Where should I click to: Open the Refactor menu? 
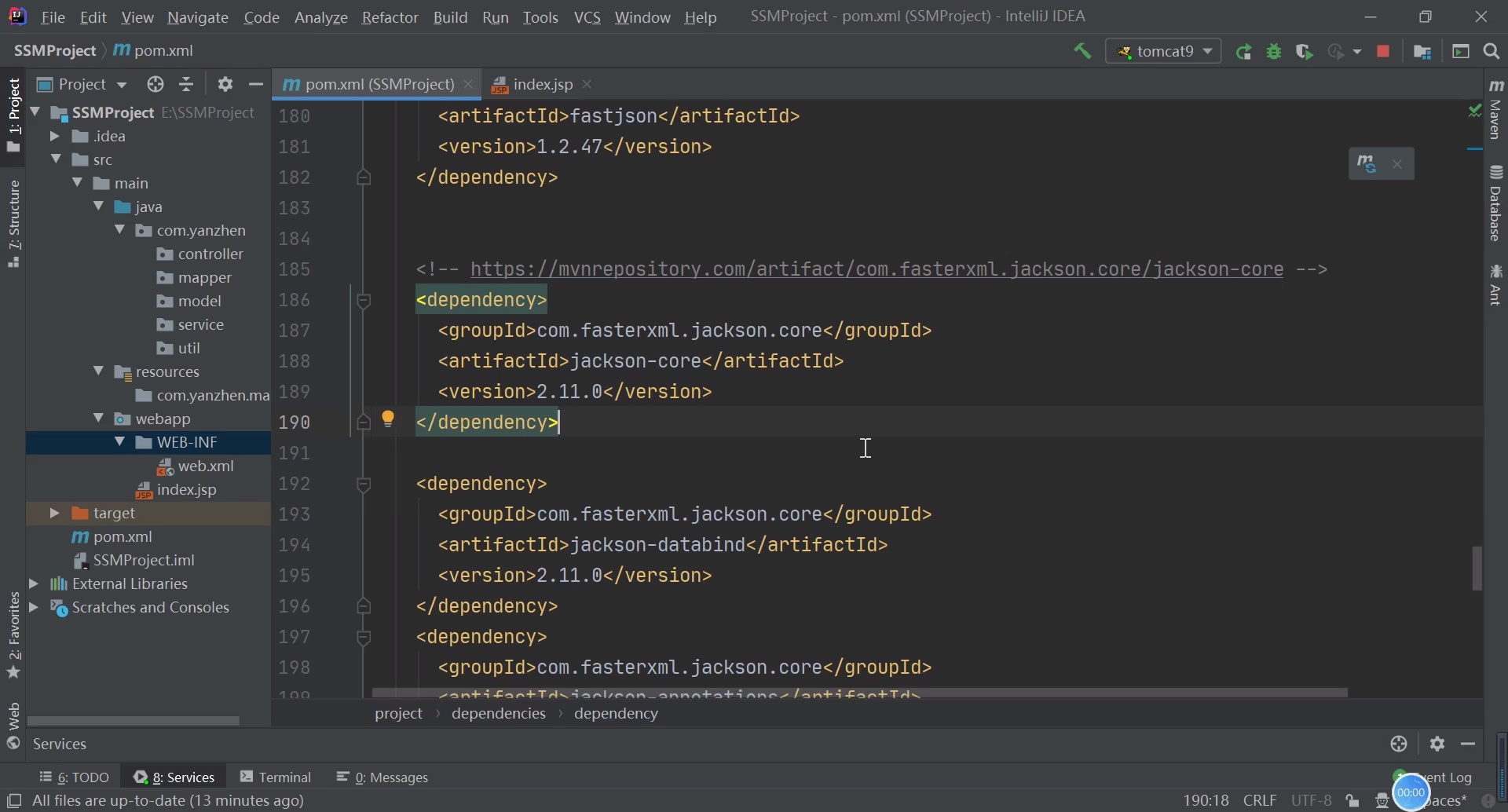390,17
